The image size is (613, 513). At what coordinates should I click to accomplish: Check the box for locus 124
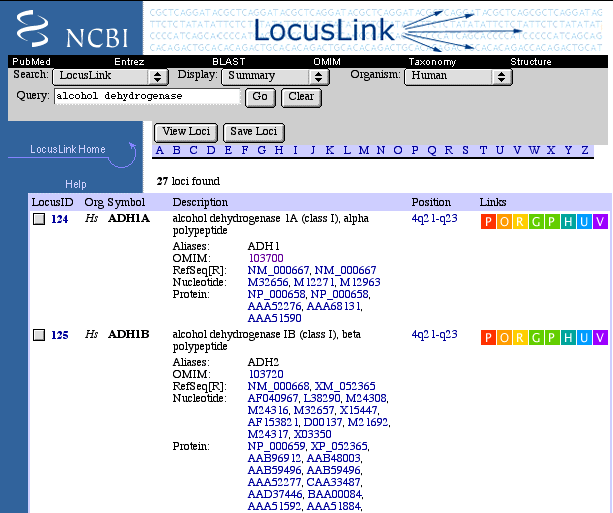tap(39, 219)
